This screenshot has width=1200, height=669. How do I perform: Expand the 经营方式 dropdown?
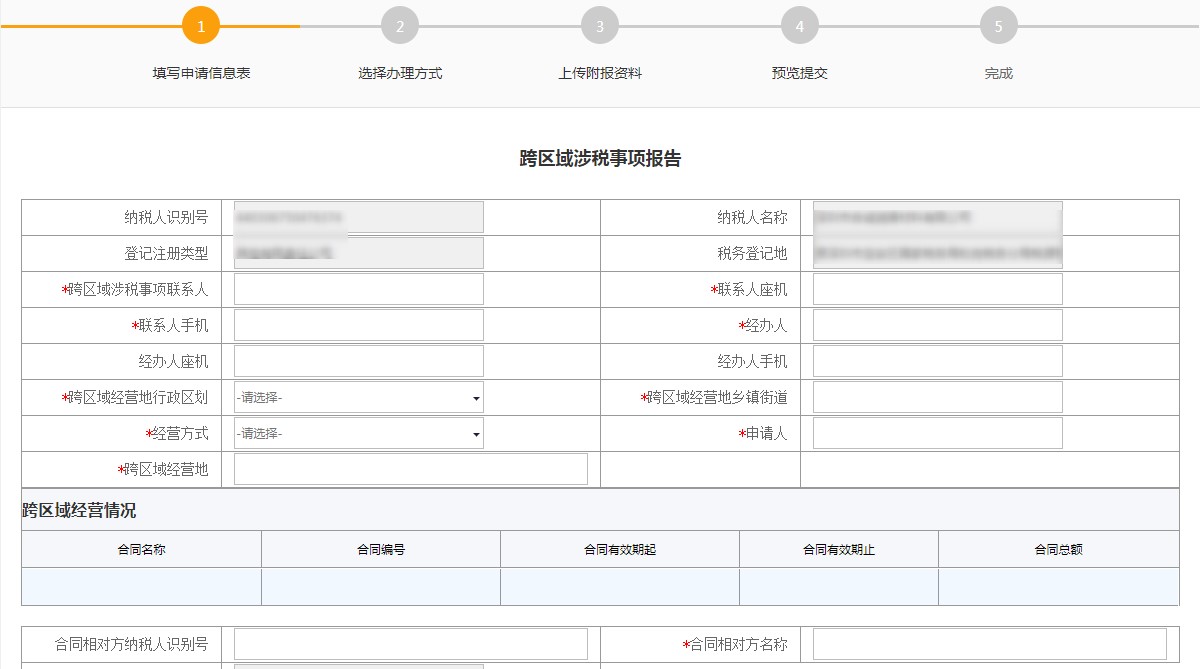(x=358, y=433)
